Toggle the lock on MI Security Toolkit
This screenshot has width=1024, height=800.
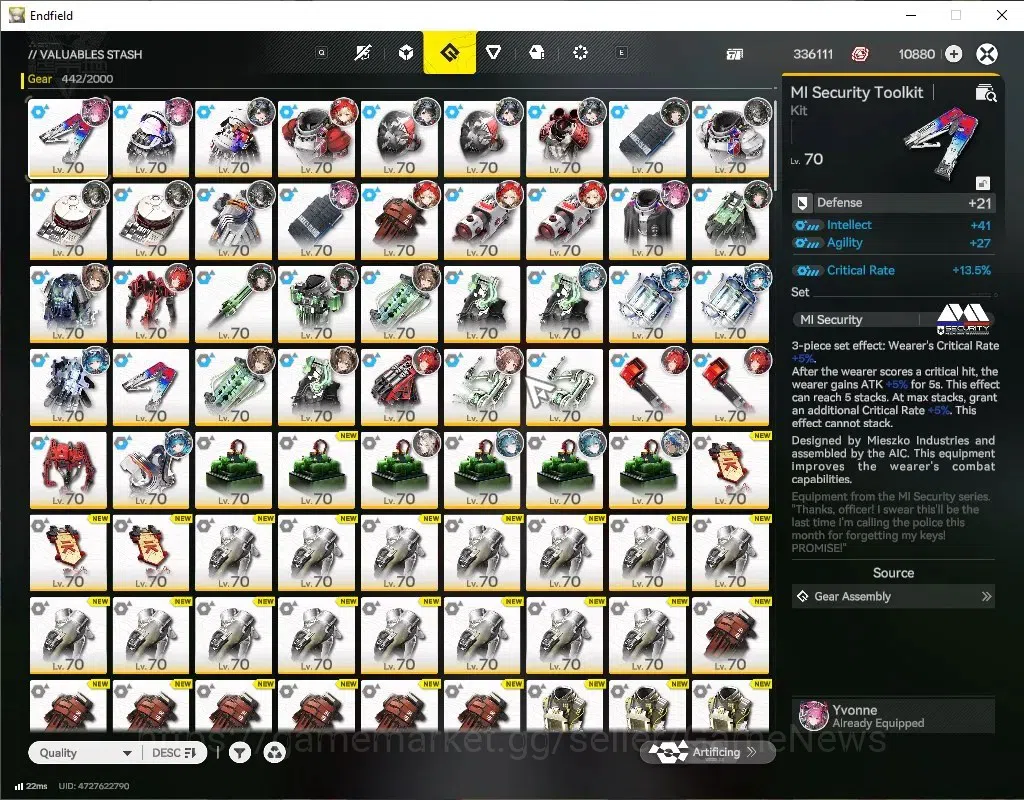point(982,184)
